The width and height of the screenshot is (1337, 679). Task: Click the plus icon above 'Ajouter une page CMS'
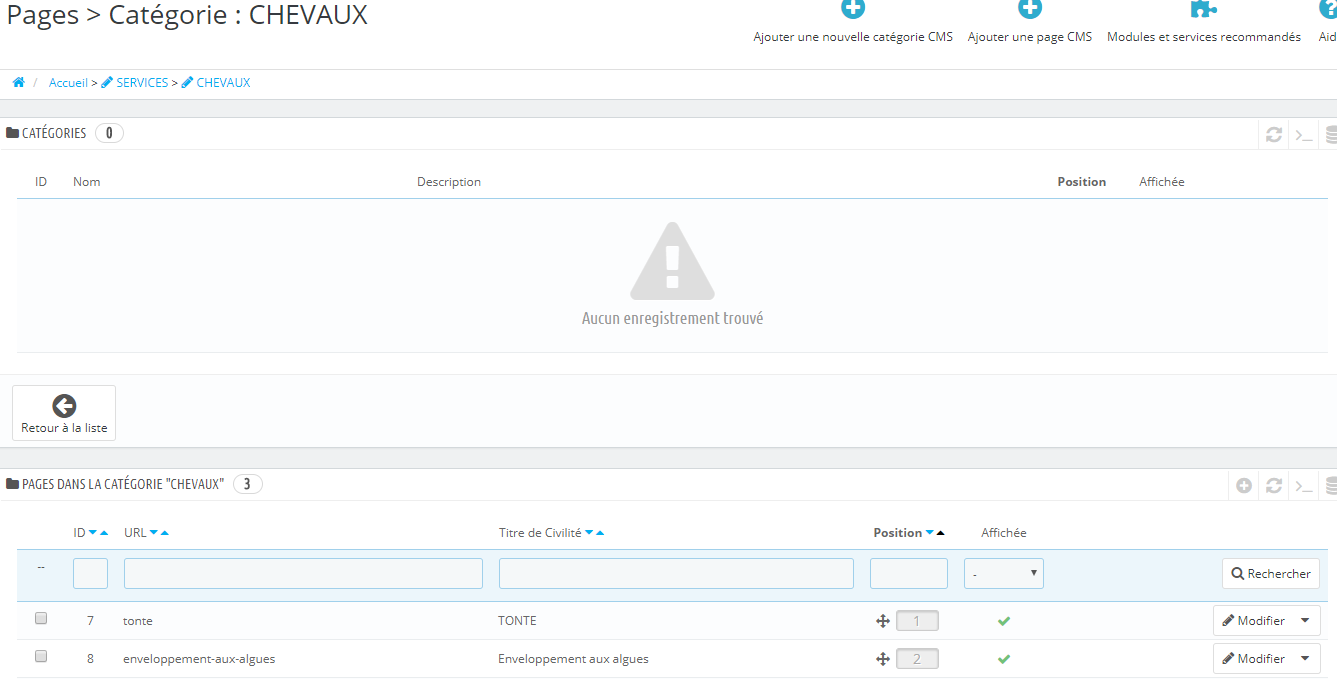point(1030,9)
